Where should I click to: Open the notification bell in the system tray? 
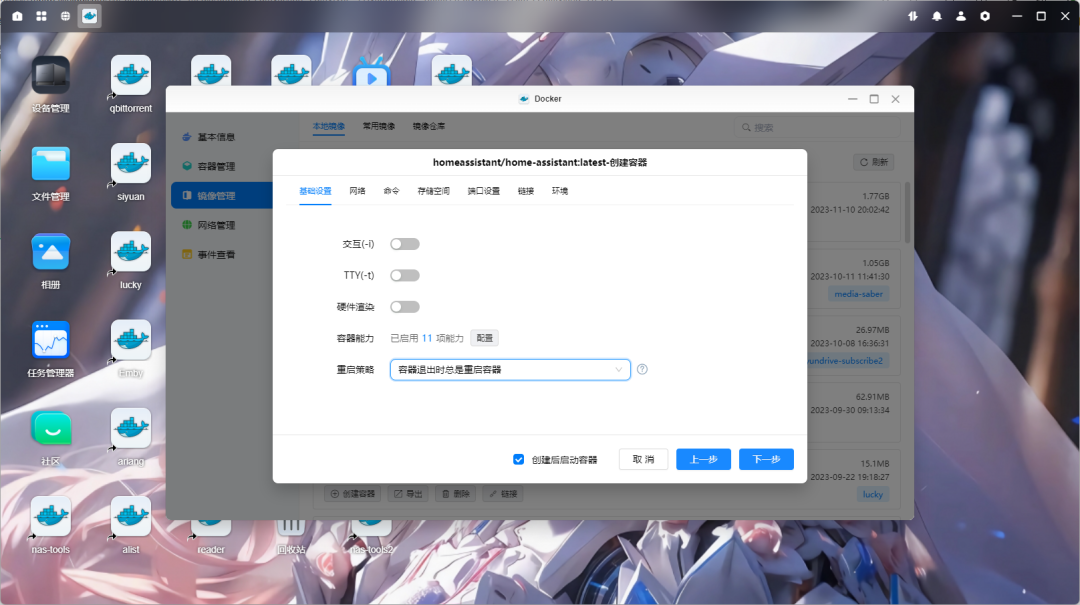[x=936, y=15]
